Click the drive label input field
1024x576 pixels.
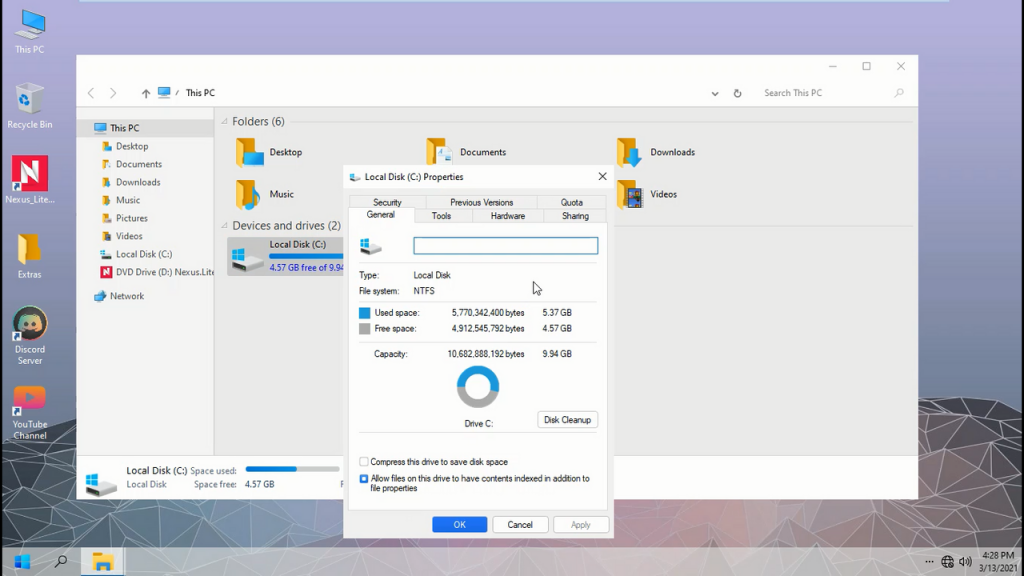click(x=505, y=245)
